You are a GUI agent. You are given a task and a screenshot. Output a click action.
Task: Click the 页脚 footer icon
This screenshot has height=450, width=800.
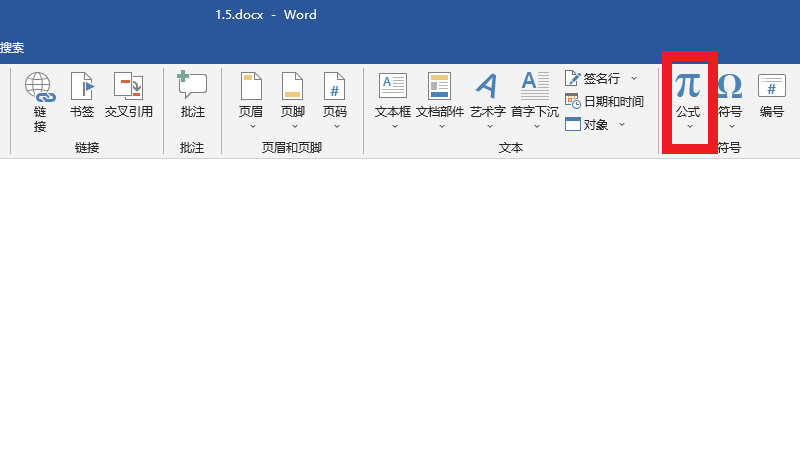(293, 87)
